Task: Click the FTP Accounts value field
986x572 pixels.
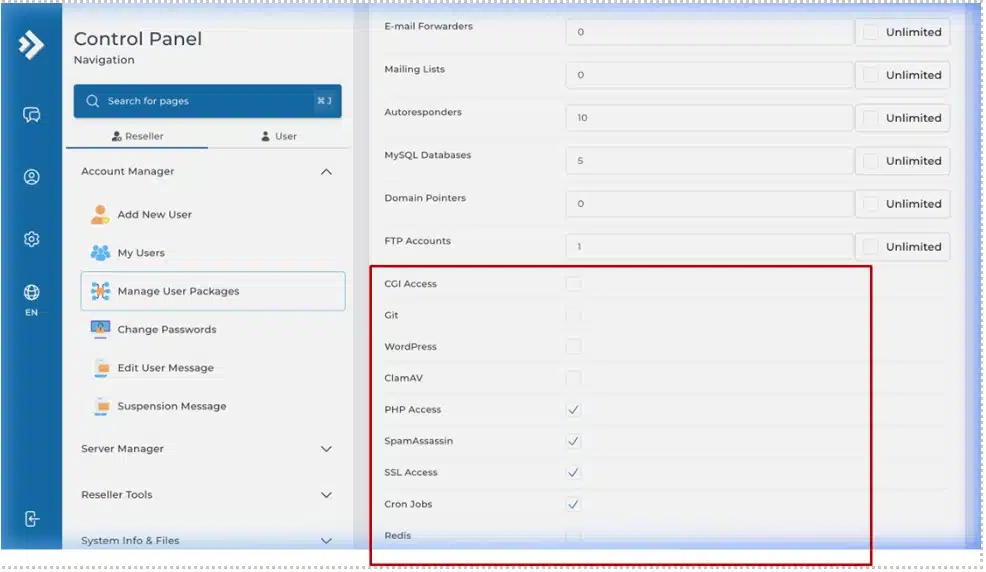Action: pyautogui.click(x=709, y=246)
